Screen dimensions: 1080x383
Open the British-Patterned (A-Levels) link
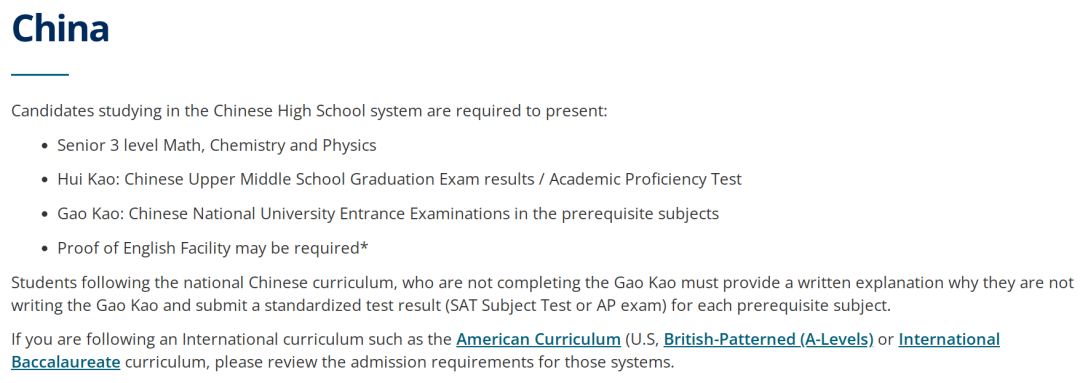point(769,340)
